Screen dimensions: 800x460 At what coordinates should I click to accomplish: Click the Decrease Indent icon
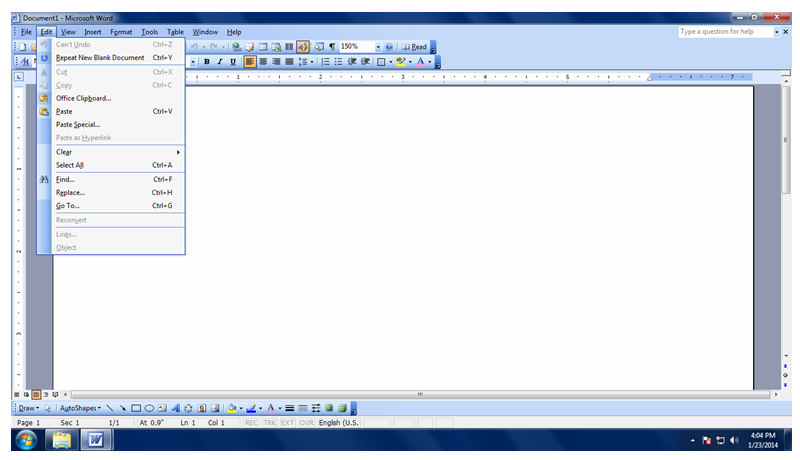click(352, 62)
